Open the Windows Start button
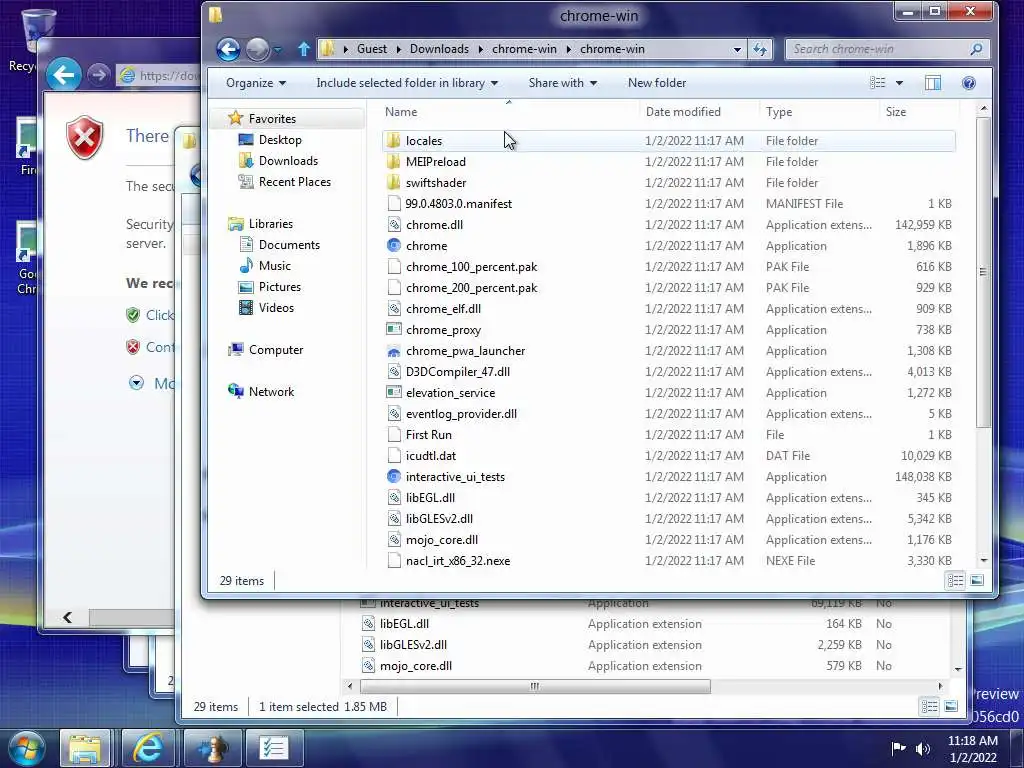This screenshot has height=768, width=1024. [x=26, y=748]
